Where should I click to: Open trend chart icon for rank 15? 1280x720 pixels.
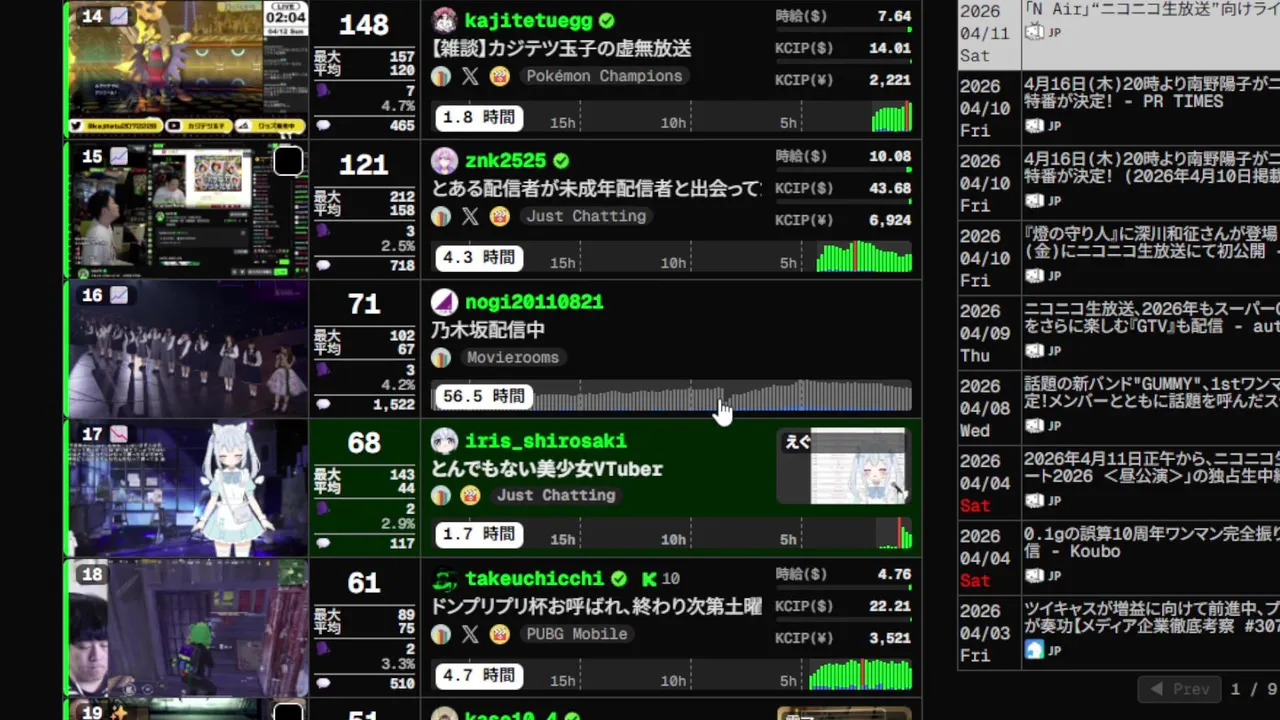(x=119, y=156)
